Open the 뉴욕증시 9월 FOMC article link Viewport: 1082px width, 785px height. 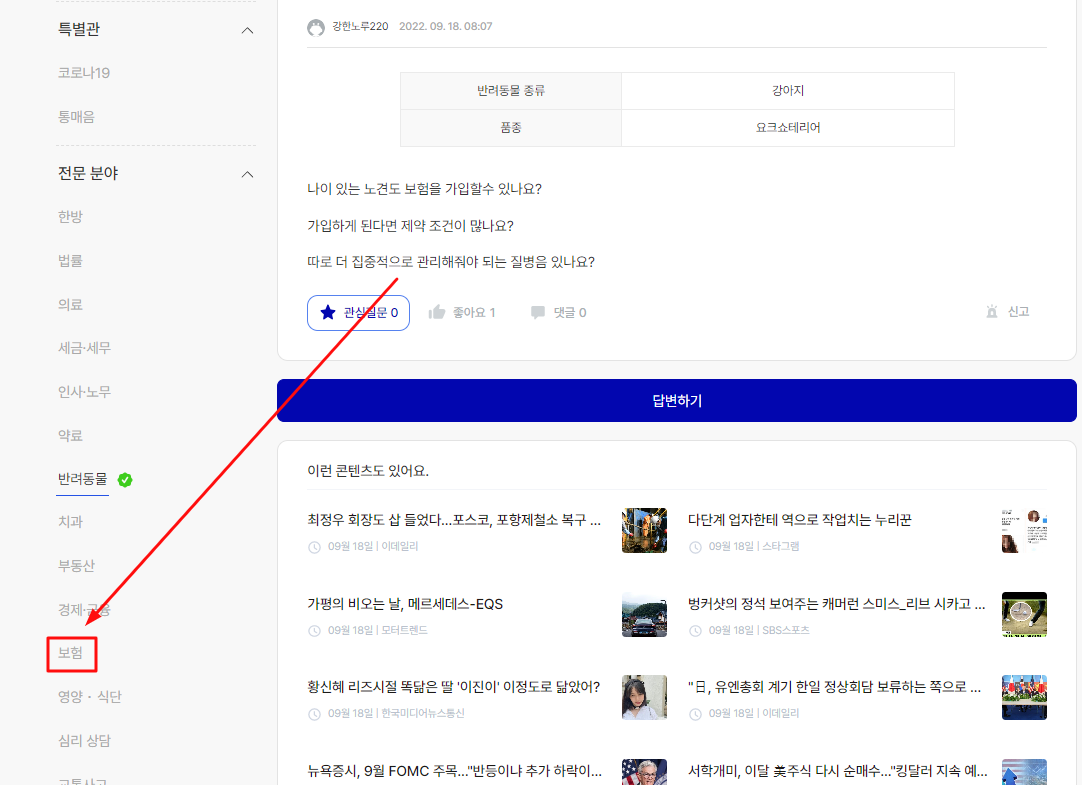(x=454, y=771)
